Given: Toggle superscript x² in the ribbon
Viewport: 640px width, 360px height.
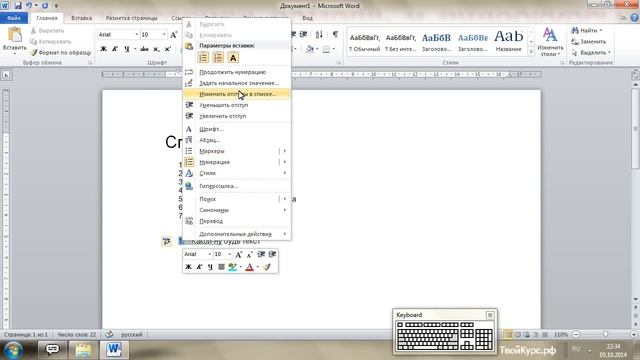Looking at the screenshot, I should (167, 49).
